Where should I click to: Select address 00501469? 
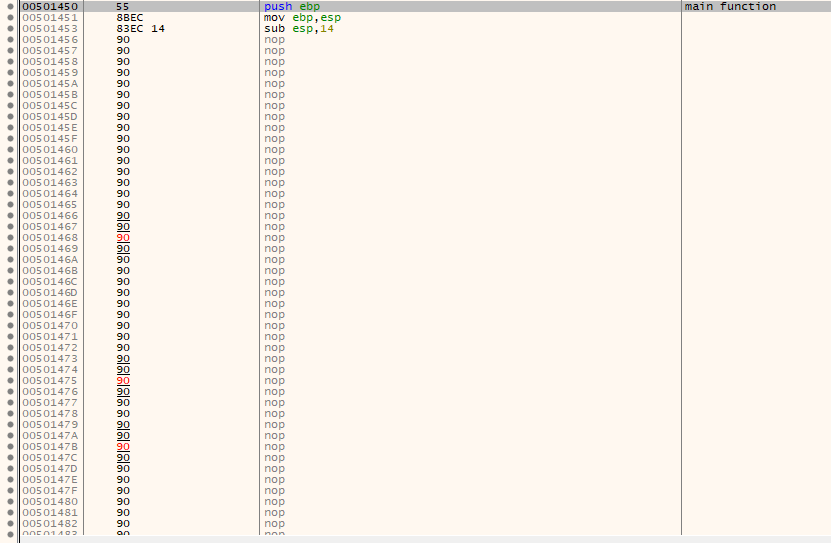pos(50,248)
